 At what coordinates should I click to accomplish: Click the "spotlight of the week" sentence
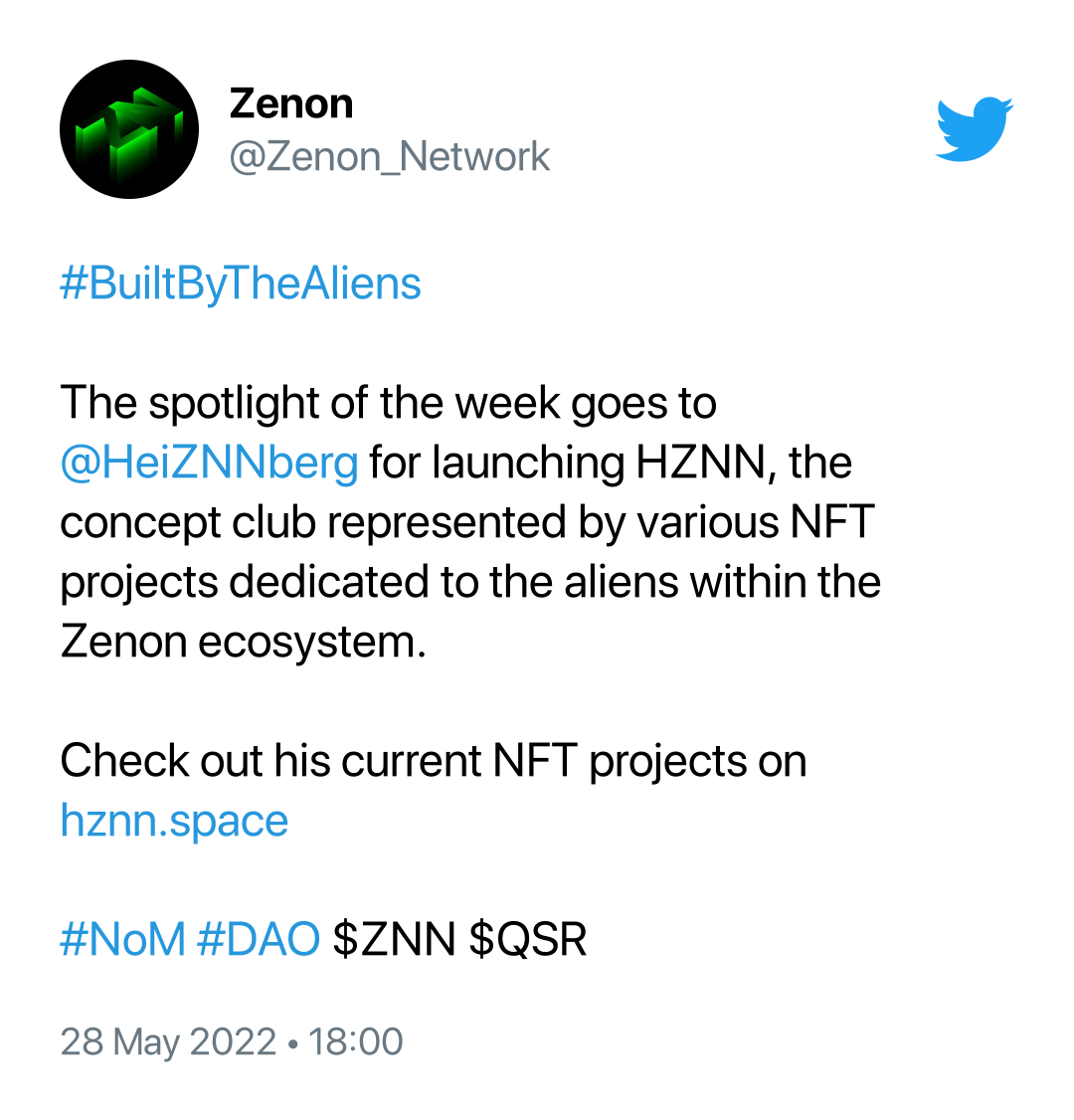point(388,404)
